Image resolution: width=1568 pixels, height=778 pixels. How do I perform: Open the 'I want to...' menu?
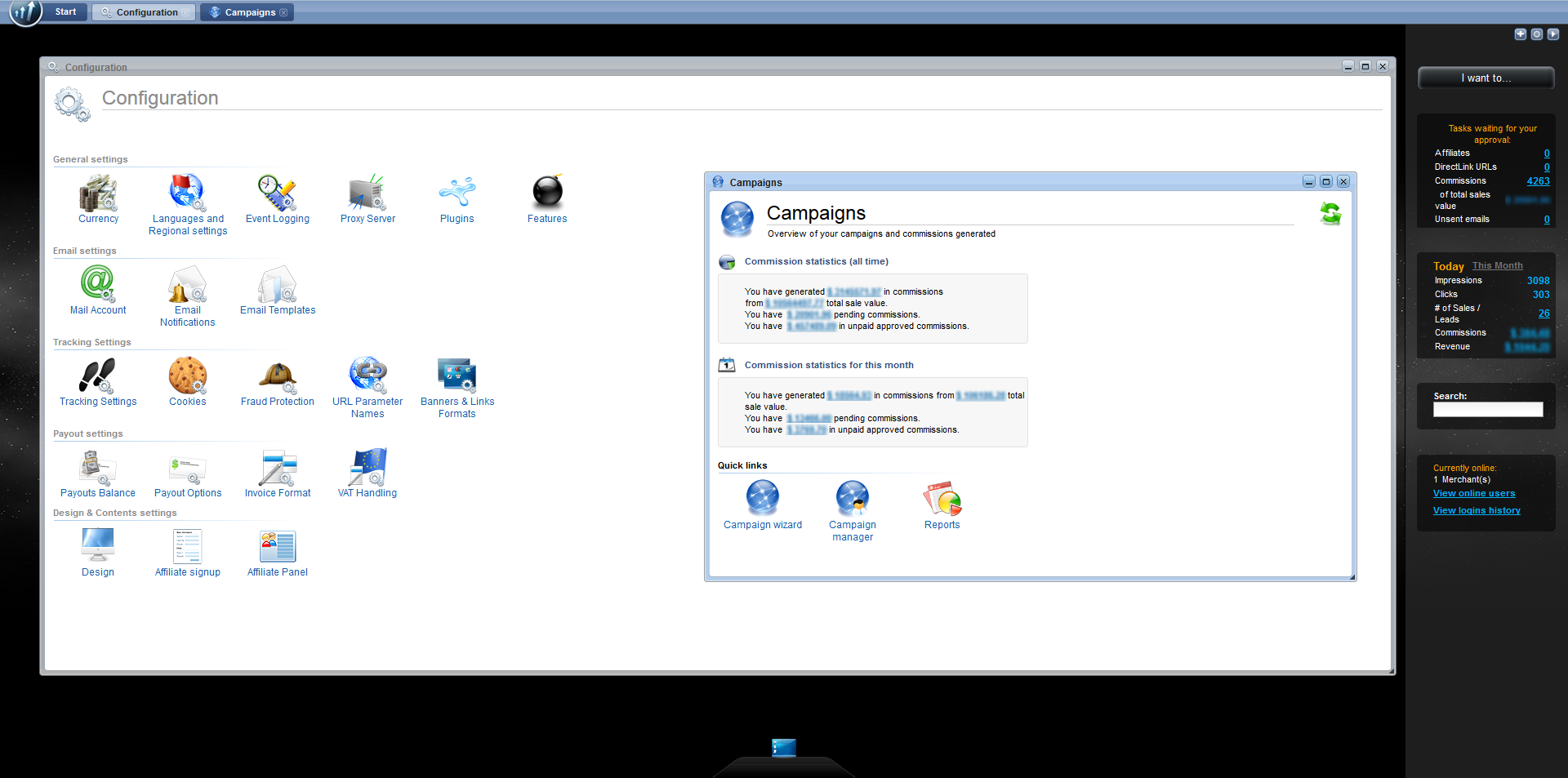[x=1486, y=78]
